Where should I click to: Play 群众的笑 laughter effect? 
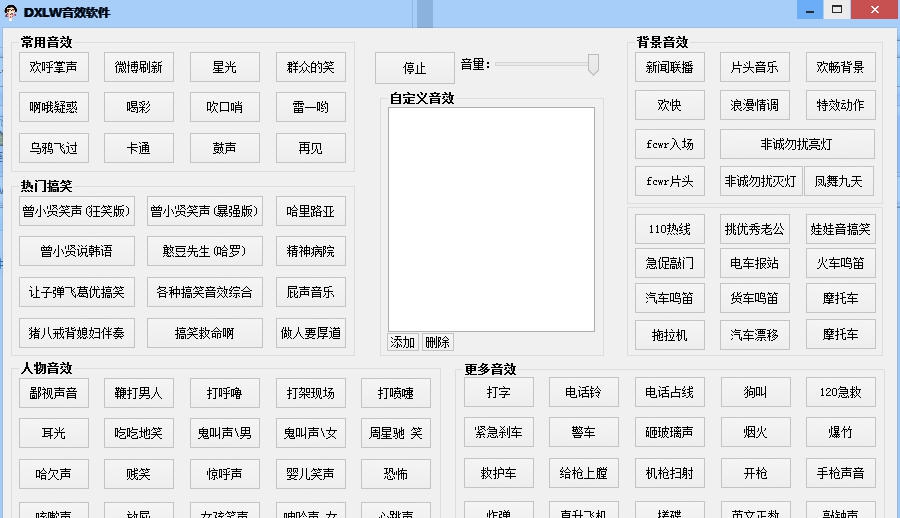click(311, 67)
